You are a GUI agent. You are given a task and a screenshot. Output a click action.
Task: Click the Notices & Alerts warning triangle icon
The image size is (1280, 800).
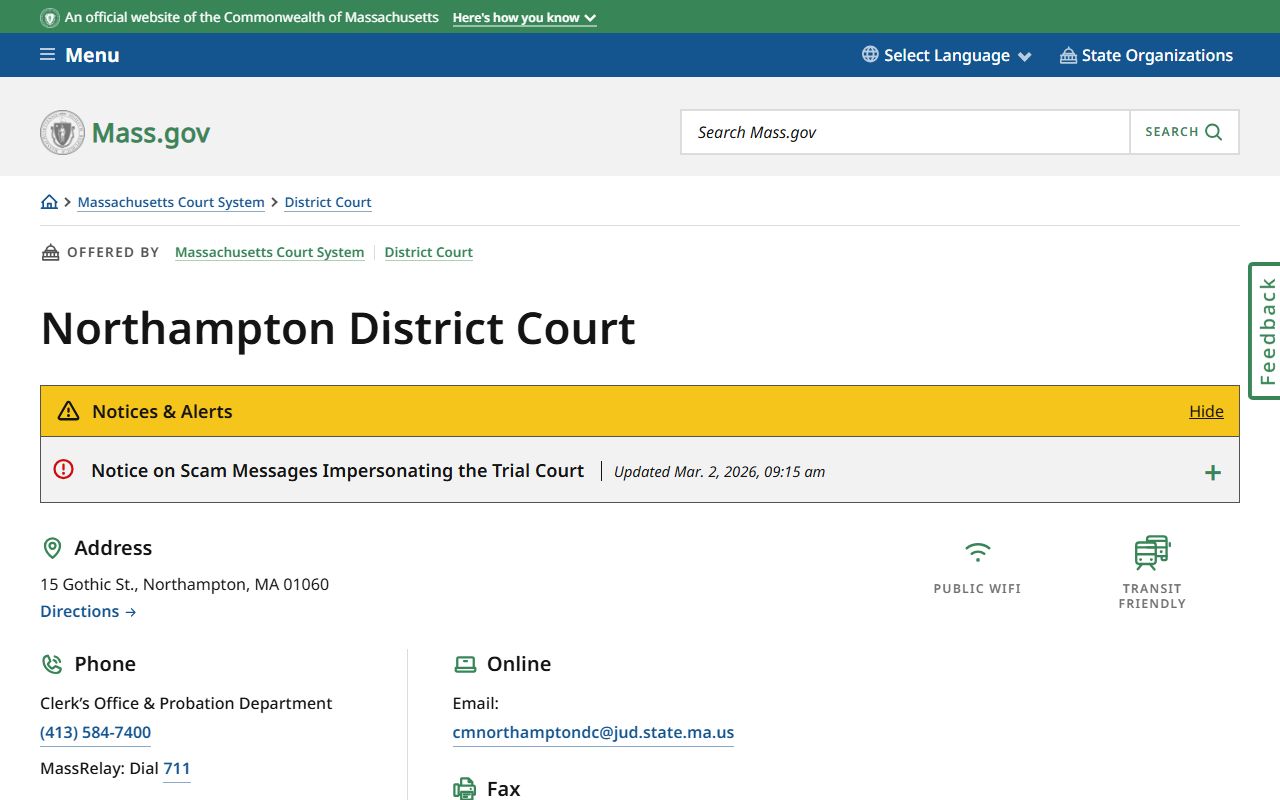pyautogui.click(x=68, y=411)
